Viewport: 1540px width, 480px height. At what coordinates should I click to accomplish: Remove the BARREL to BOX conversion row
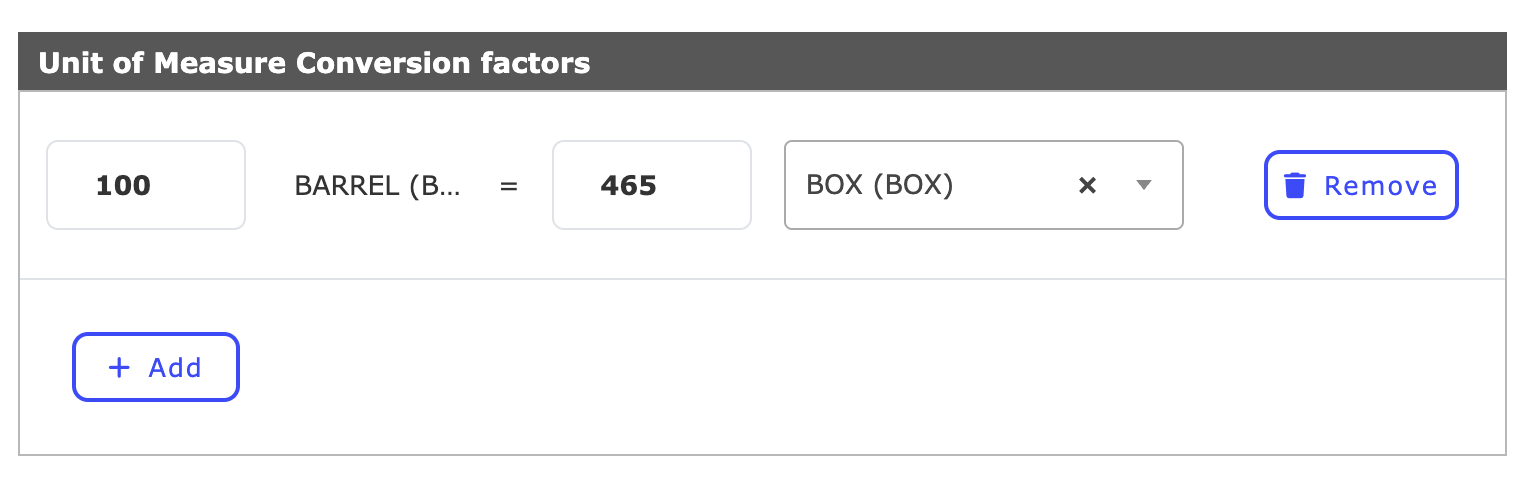pyautogui.click(x=1361, y=185)
